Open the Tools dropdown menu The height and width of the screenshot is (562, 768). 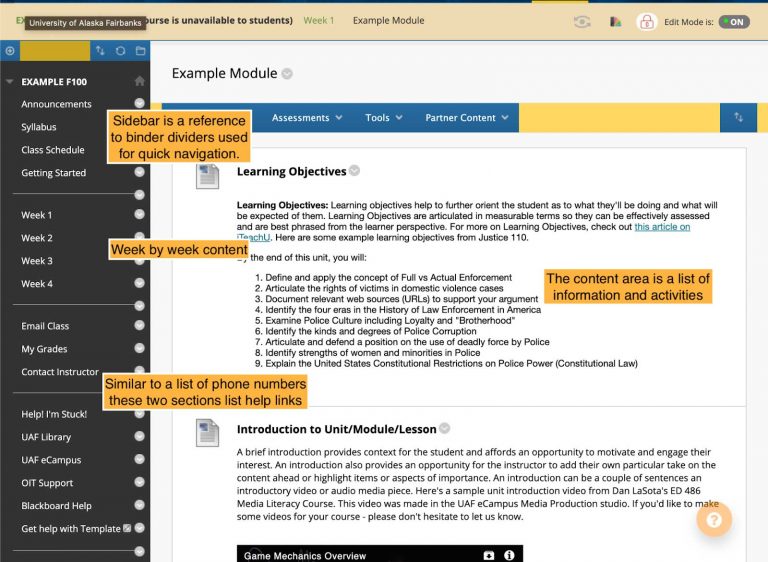coord(383,117)
